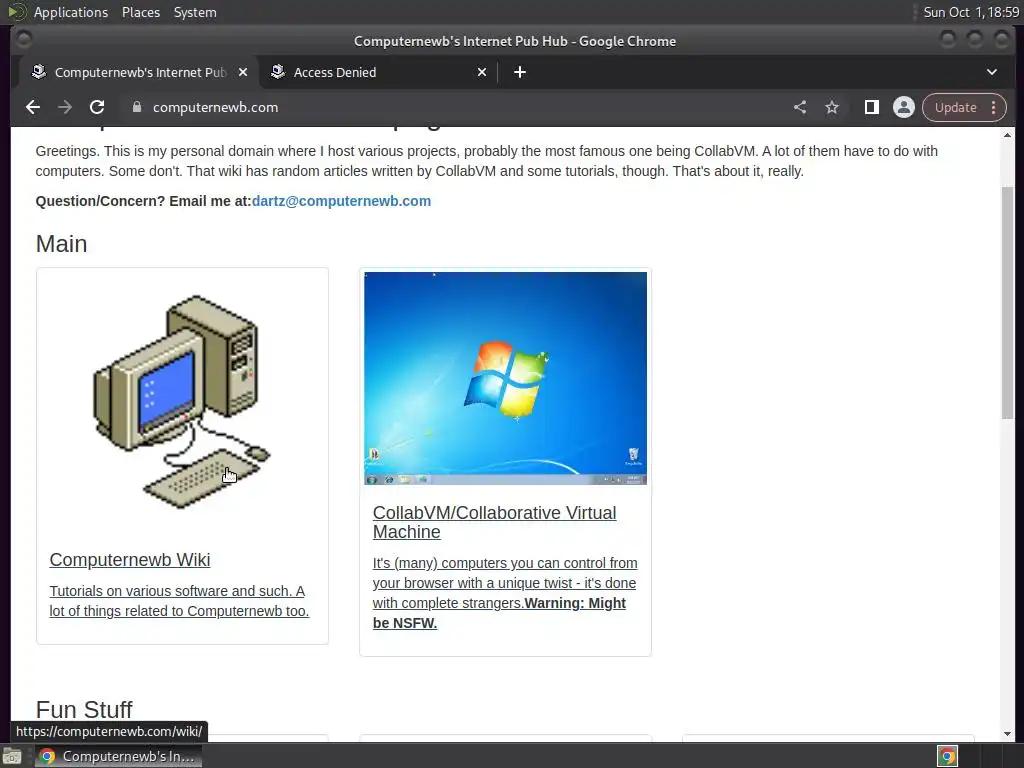Click the Chrome icon in workspace switcher

point(947,756)
